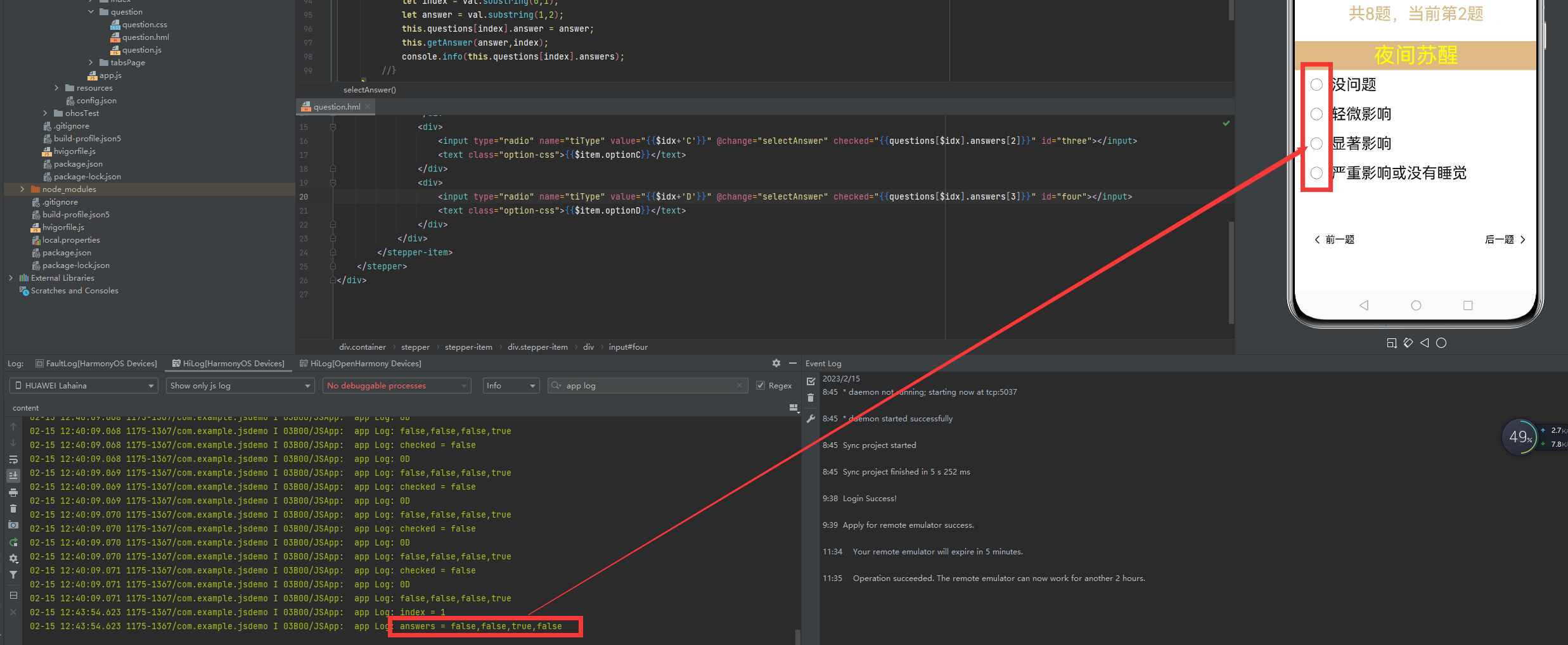Open app.js file in project tree
Screen dimensions: 1568x645
(105, 75)
